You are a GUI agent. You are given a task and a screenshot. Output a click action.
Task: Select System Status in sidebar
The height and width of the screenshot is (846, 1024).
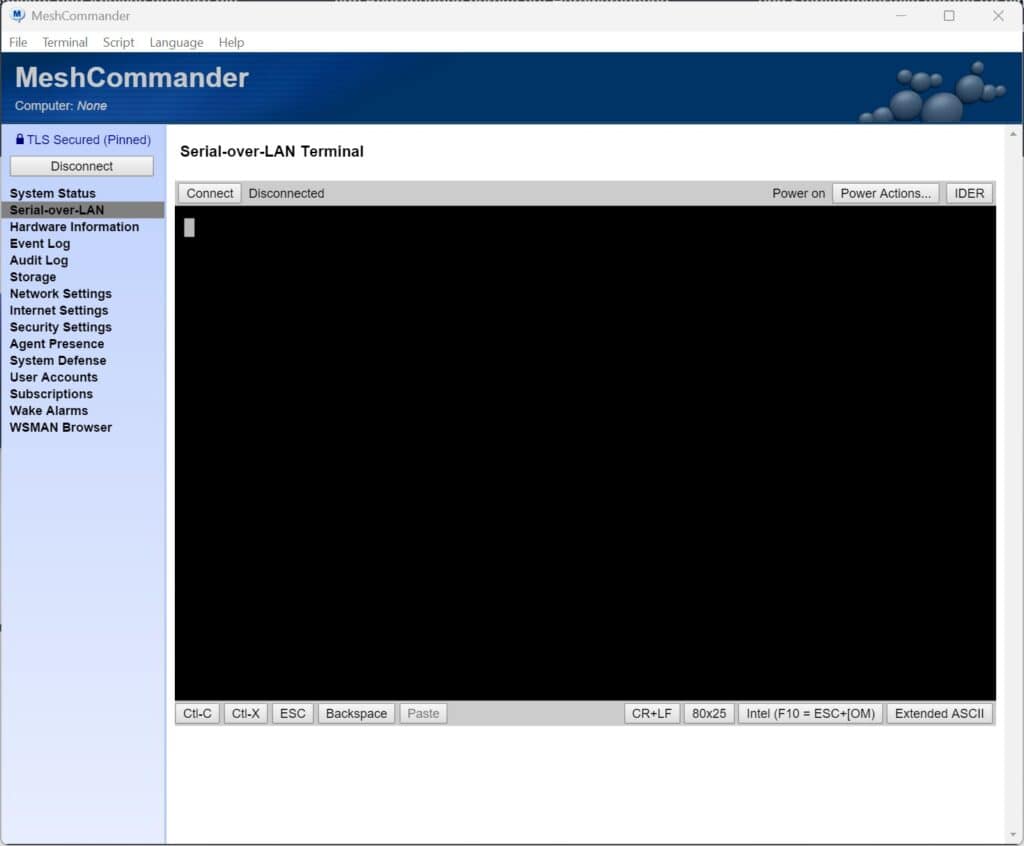click(x=53, y=193)
